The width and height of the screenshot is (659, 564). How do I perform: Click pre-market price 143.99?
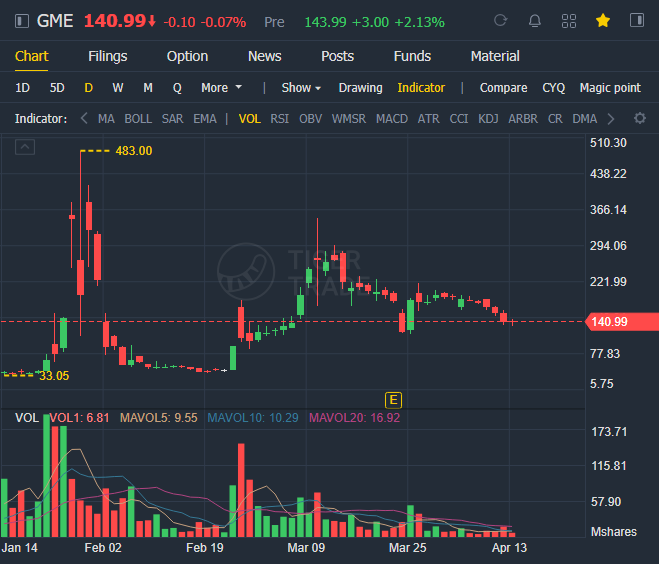(326, 22)
